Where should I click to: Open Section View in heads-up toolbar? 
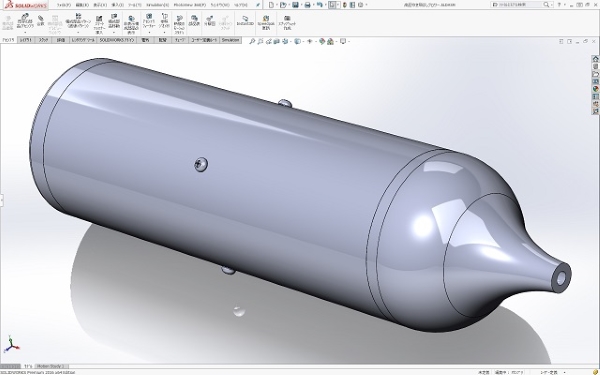[x=277, y=41]
